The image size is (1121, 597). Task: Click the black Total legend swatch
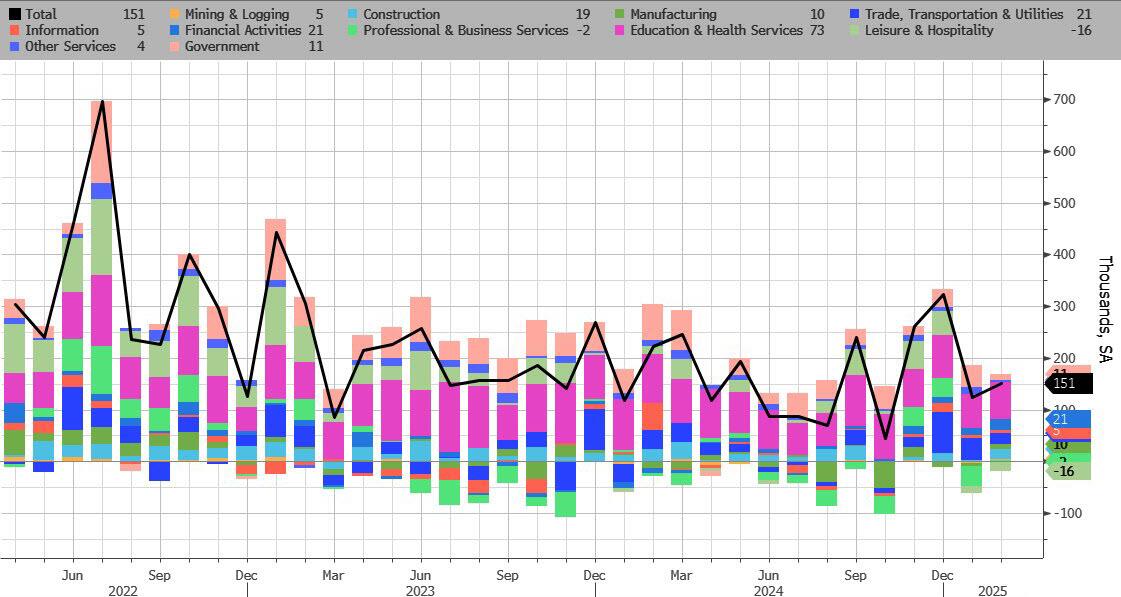(14, 14)
